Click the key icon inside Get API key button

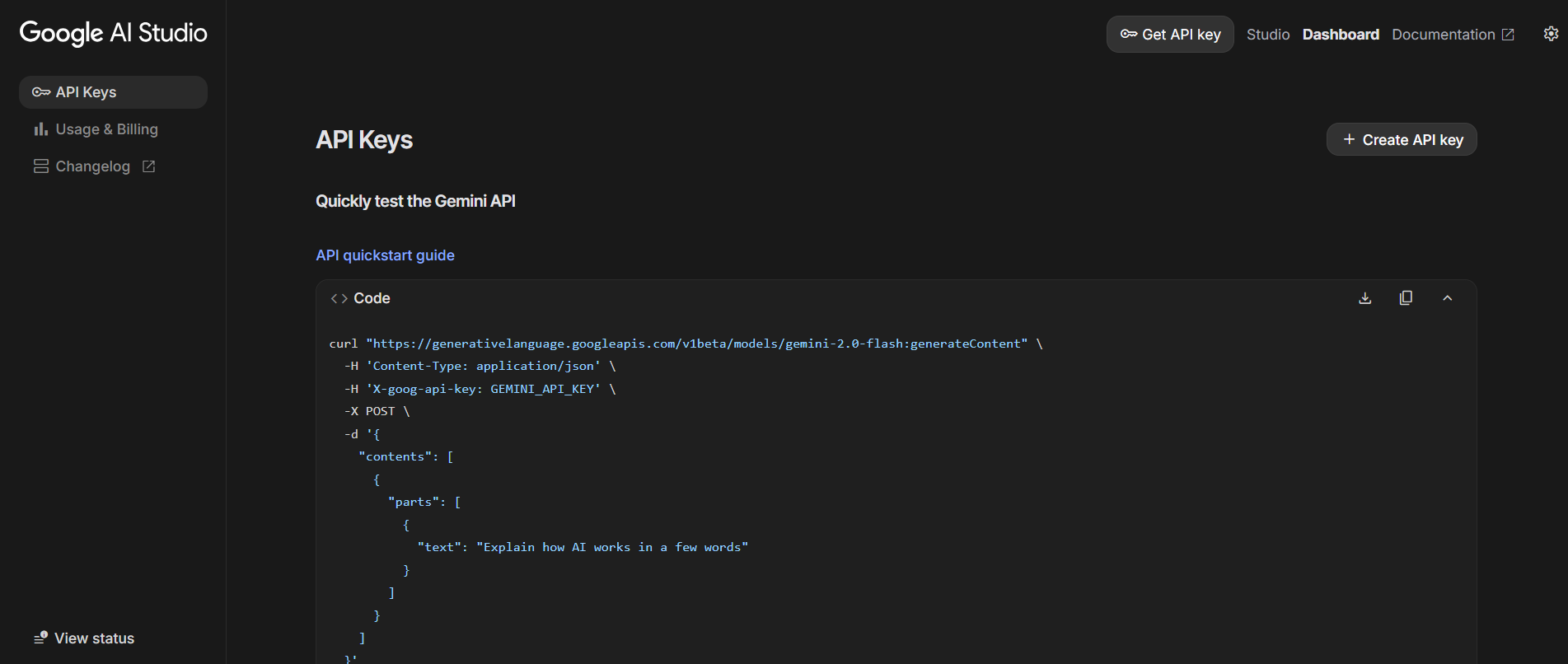click(1129, 34)
